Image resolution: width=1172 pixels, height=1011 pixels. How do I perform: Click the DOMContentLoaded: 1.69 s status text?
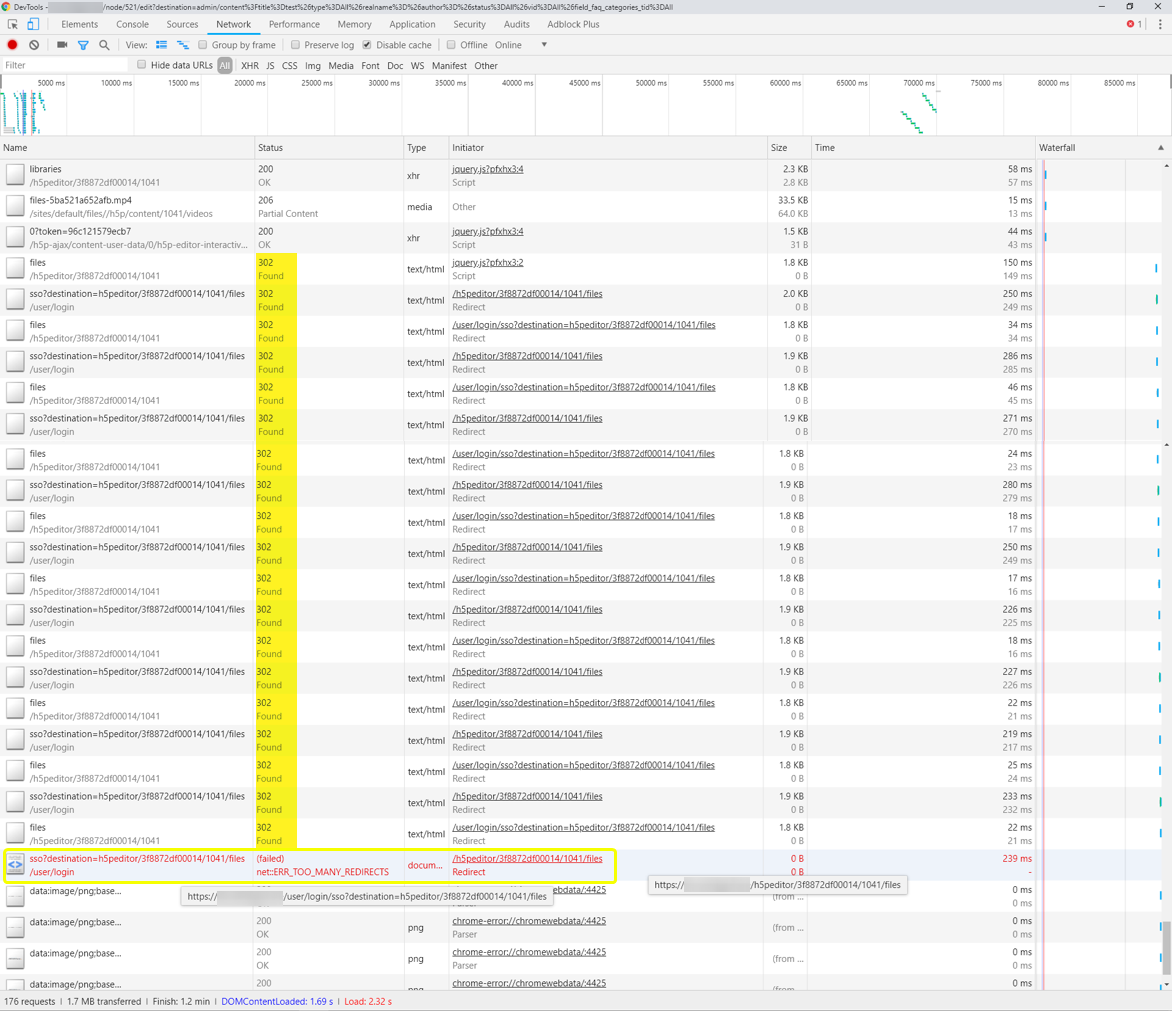(277, 1001)
